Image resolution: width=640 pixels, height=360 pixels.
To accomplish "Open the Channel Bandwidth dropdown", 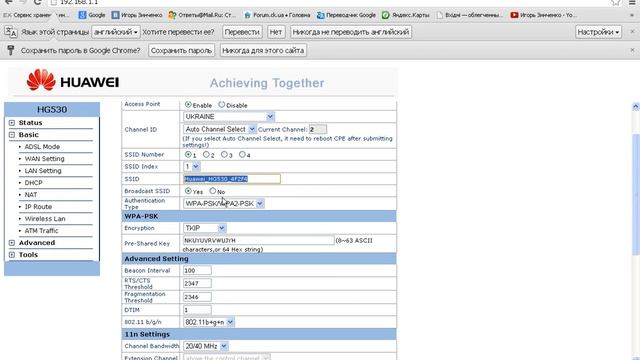I will point(206,346).
